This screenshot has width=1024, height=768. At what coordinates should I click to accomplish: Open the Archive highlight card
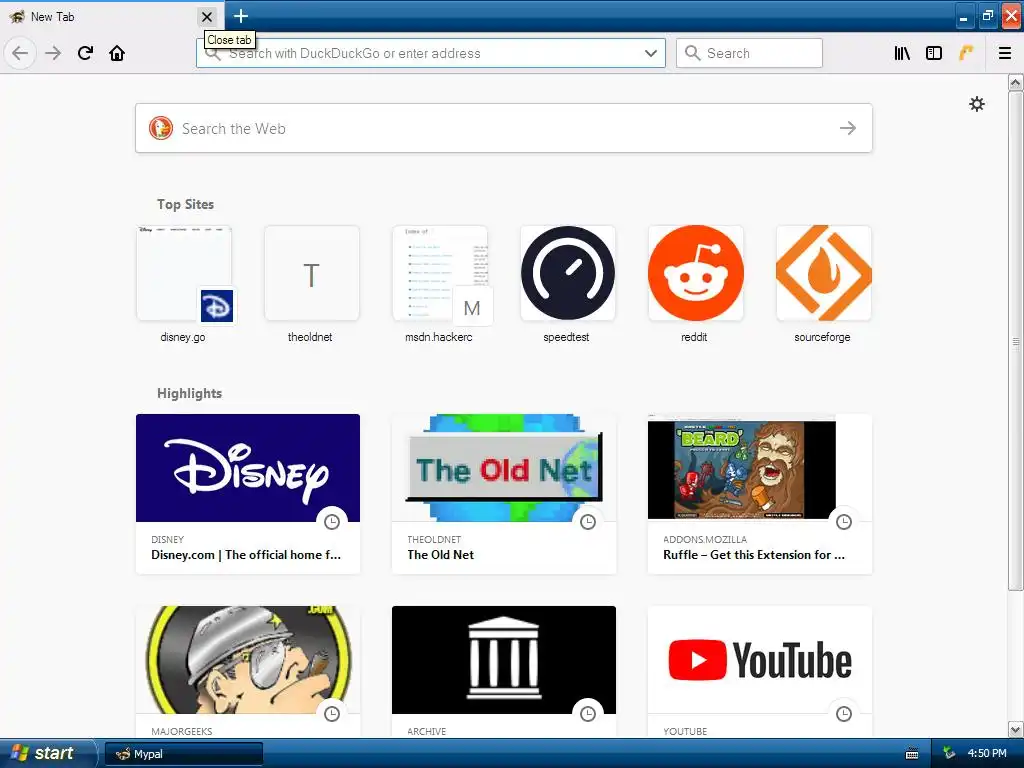pyautogui.click(x=504, y=672)
